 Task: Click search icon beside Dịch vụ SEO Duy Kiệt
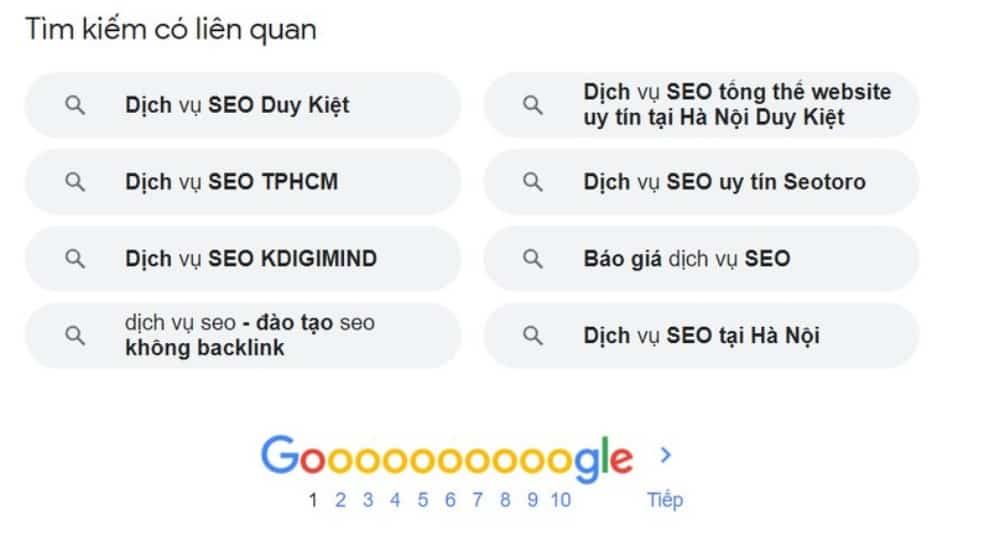[x=75, y=105]
